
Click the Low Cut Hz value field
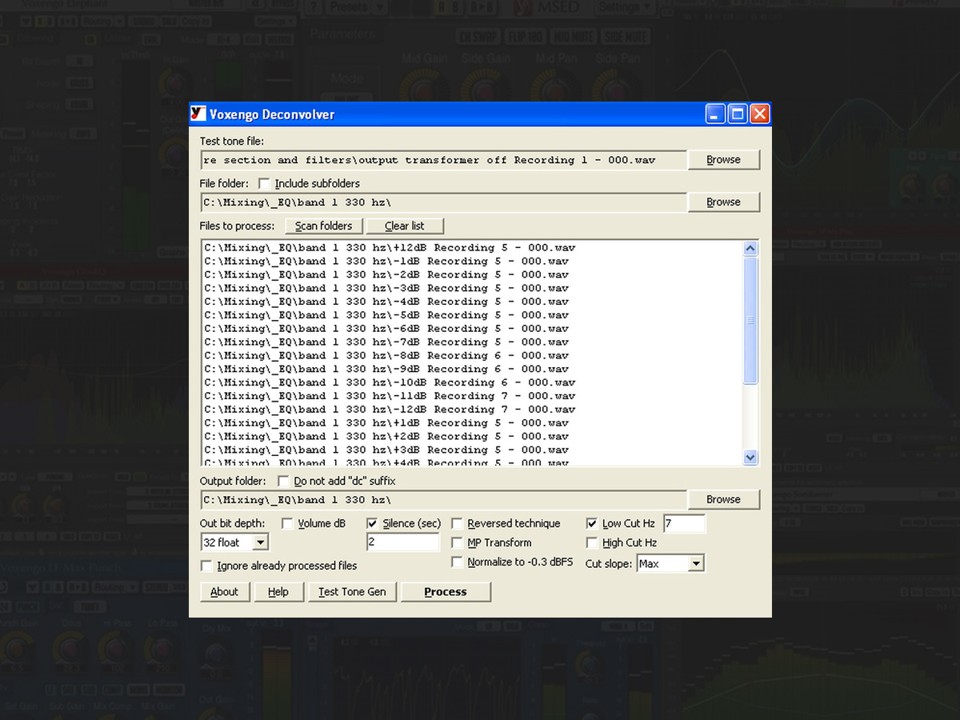tap(684, 523)
